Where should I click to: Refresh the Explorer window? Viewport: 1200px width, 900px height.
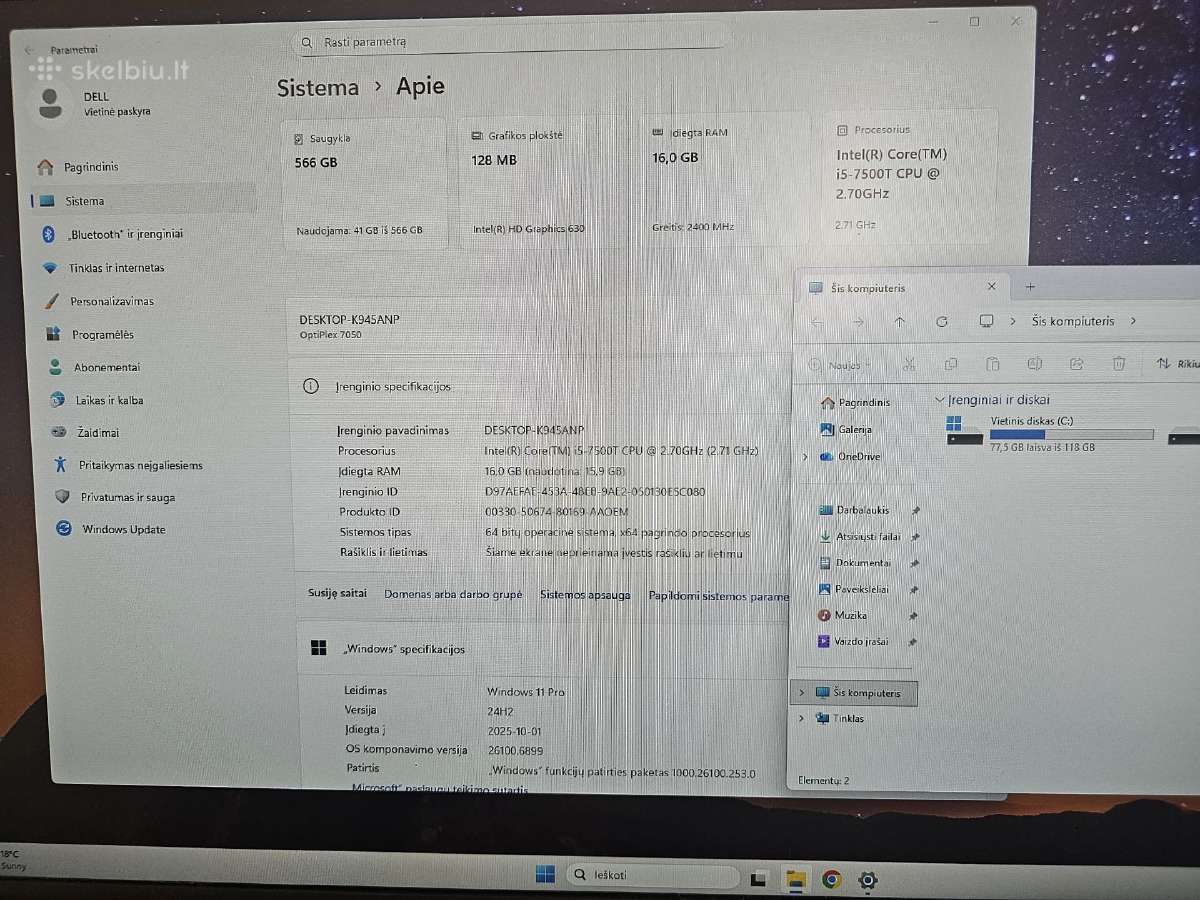[x=942, y=322]
